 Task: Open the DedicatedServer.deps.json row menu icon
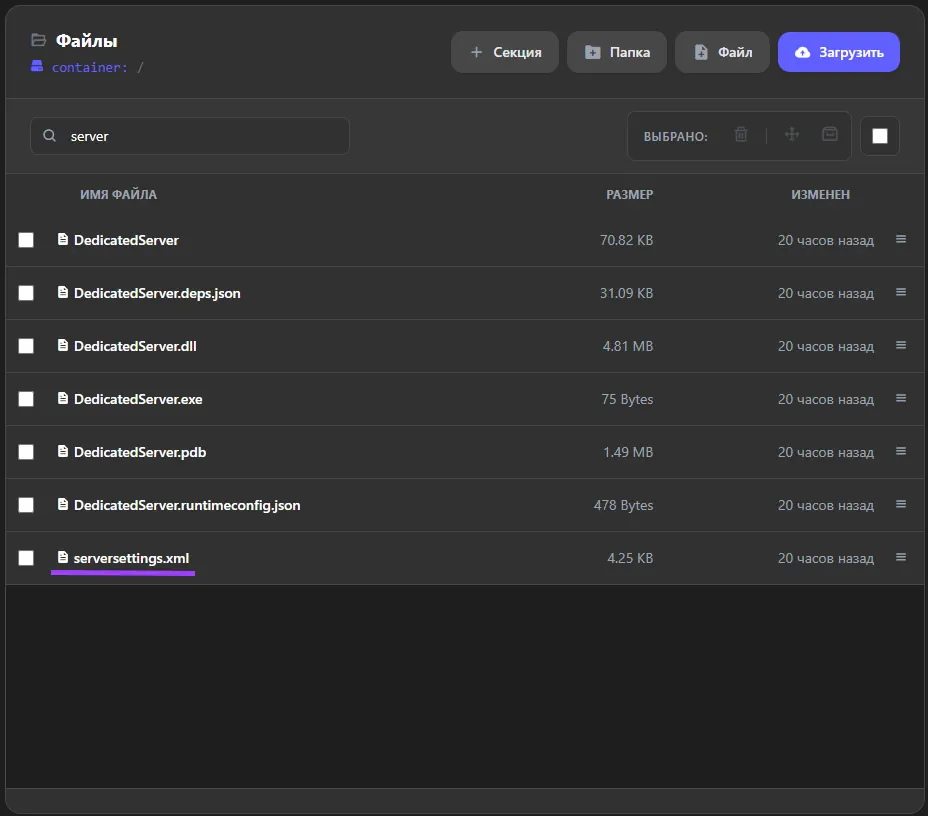click(x=901, y=292)
